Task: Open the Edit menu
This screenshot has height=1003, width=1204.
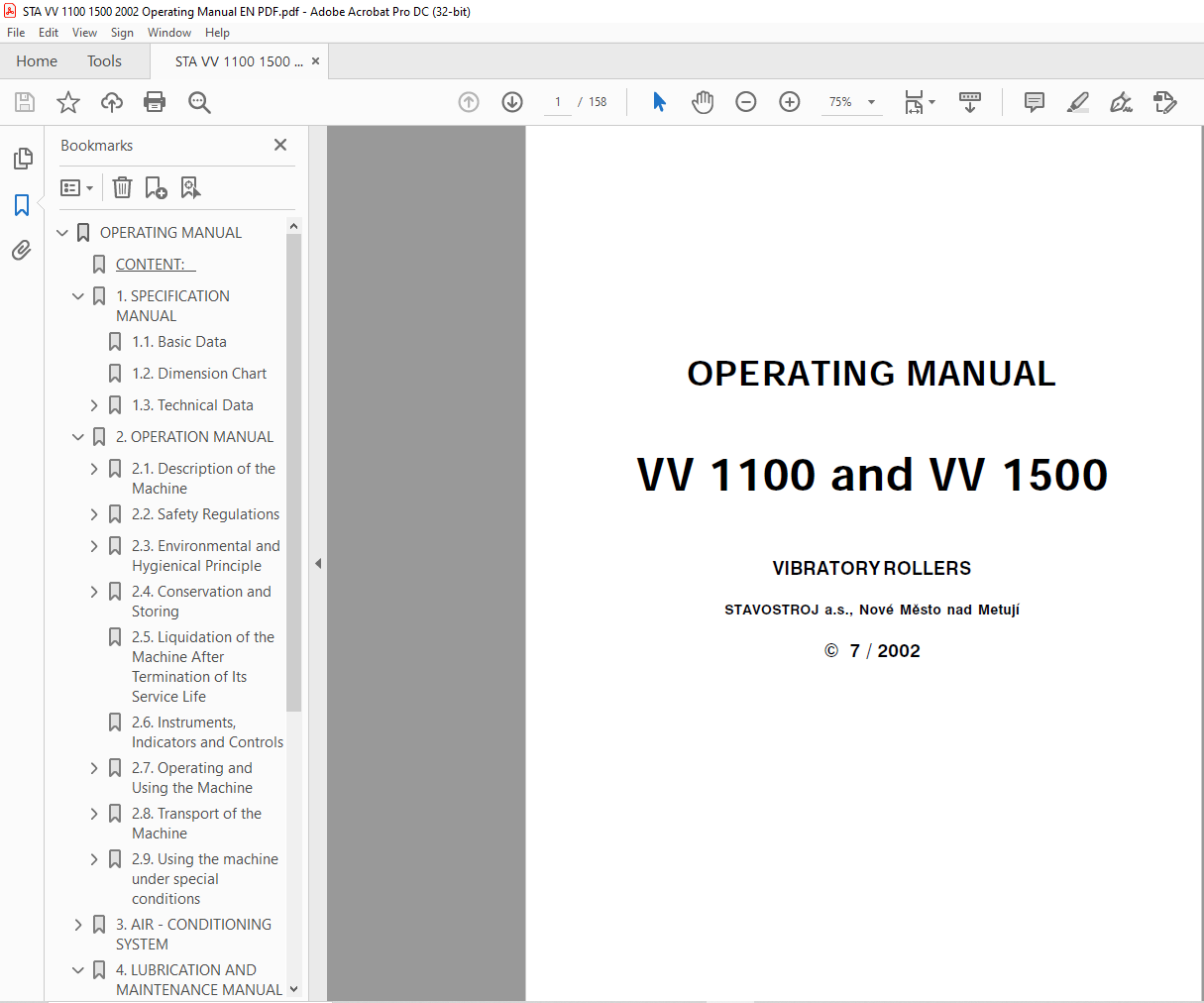Action: click(49, 33)
